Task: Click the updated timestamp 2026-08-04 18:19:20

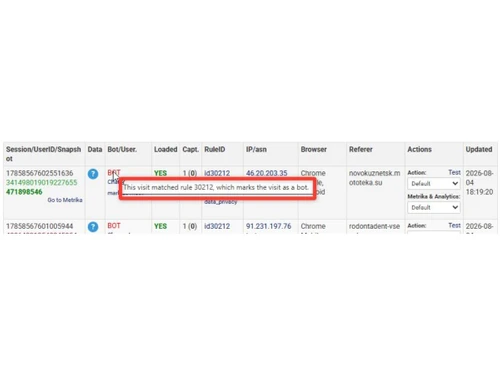Action: pyautogui.click(x=479, y=183)
